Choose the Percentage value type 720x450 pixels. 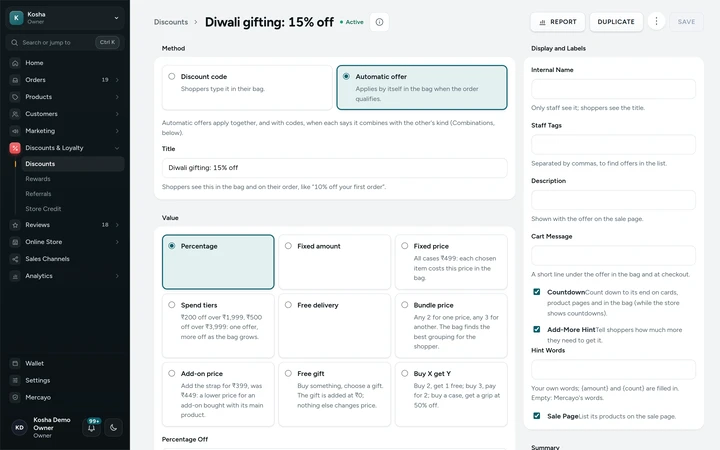click(x=218, y=262)
